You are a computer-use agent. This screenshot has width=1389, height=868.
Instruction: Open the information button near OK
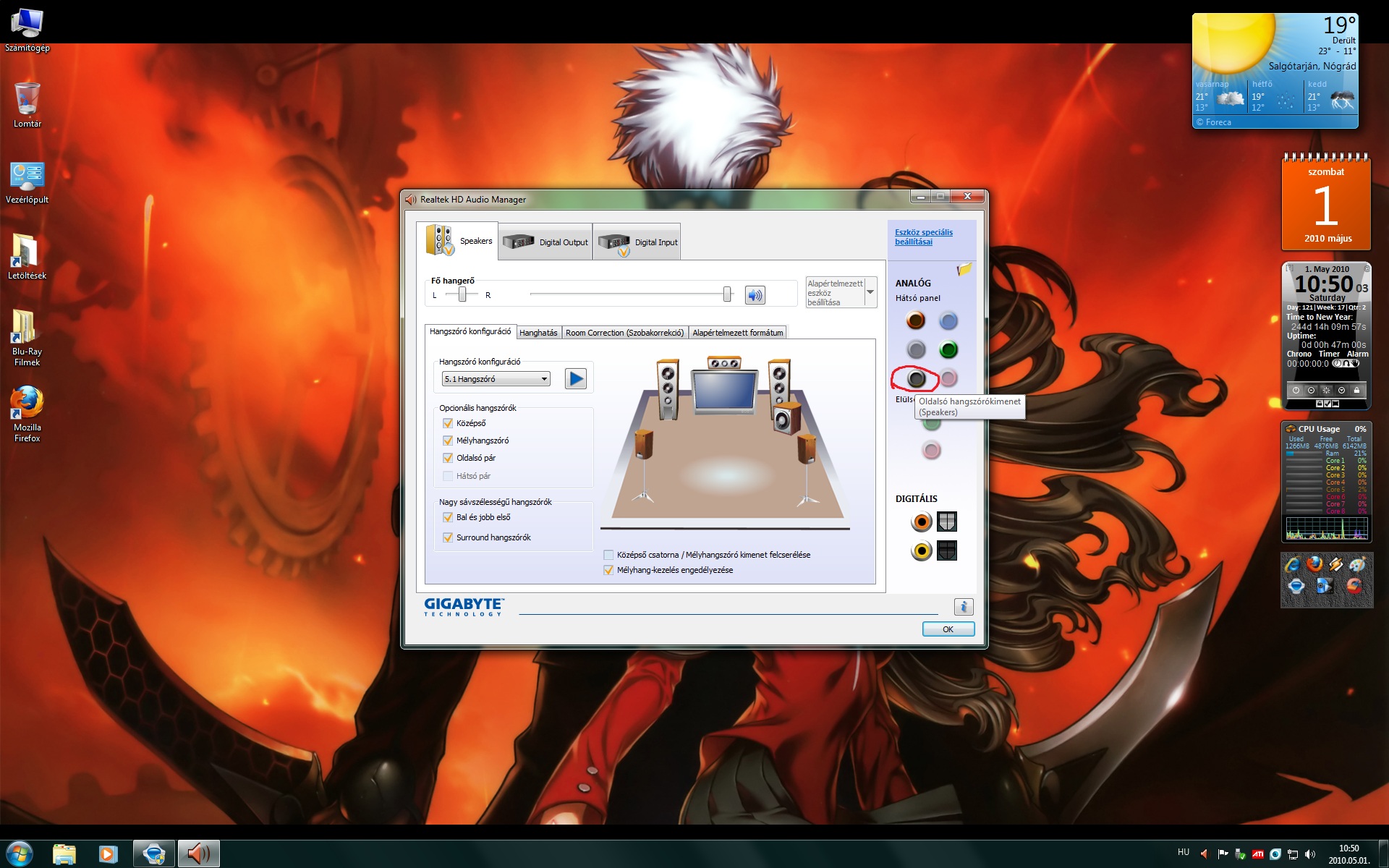(963, 607)
